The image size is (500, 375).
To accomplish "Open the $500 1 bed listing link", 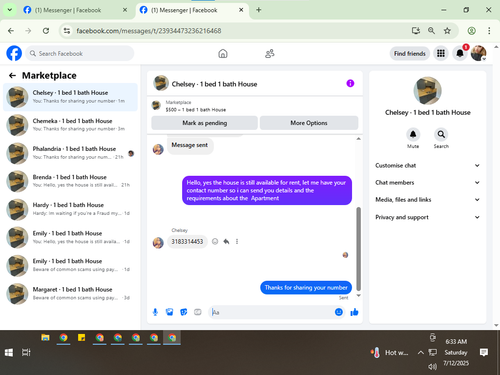I will point(196,110).
